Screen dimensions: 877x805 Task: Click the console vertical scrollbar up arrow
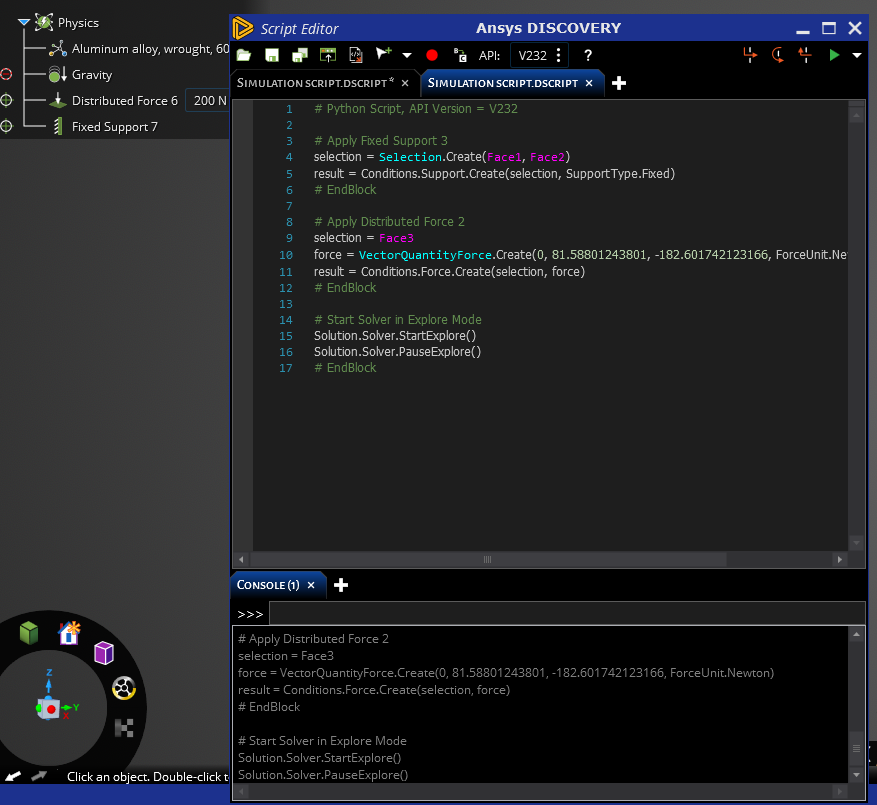pyautogui.click(x=856, y=634)
